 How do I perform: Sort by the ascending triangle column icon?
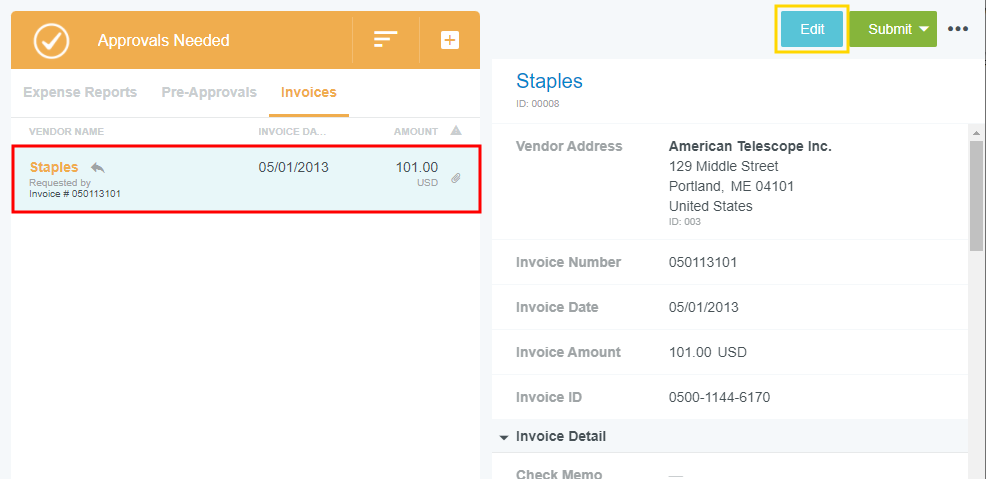456,131
